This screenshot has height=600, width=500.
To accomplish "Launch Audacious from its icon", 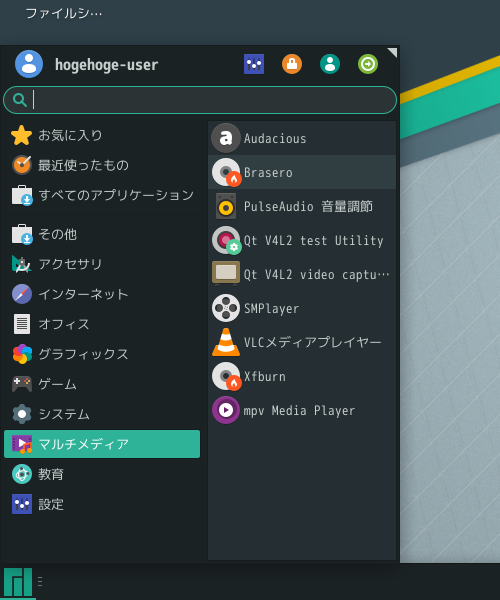I will pos(226,138).
